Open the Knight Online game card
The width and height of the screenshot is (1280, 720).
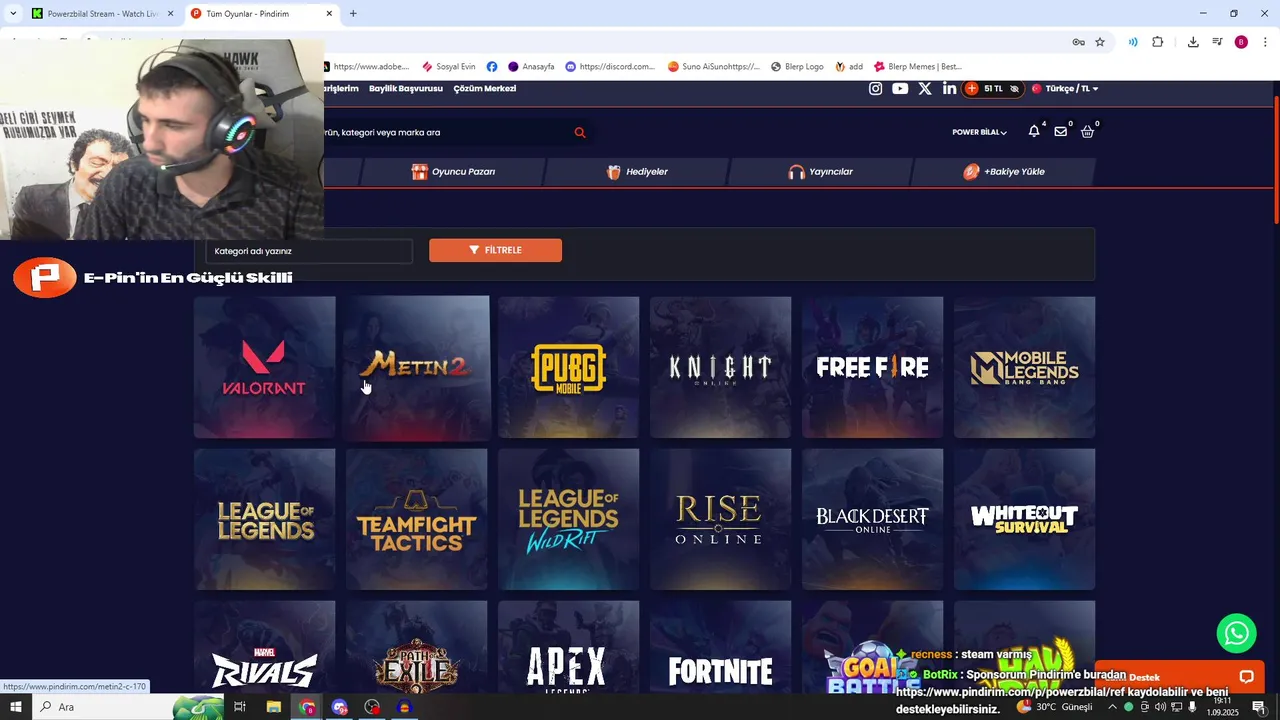pos(721,367)
